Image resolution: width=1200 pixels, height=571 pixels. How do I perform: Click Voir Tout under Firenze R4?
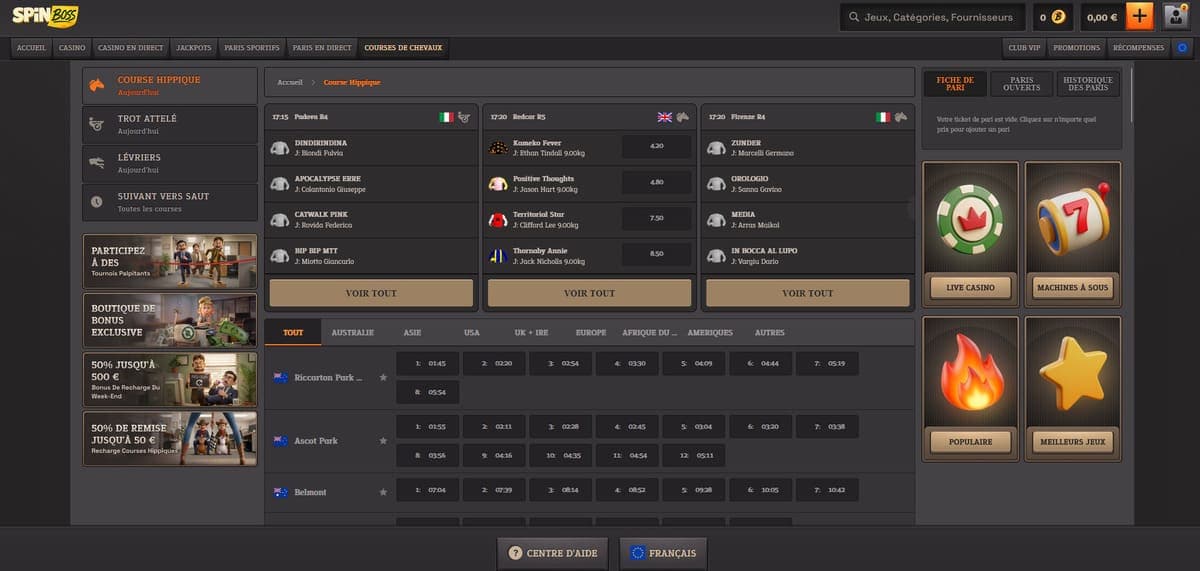pos(807,293)
